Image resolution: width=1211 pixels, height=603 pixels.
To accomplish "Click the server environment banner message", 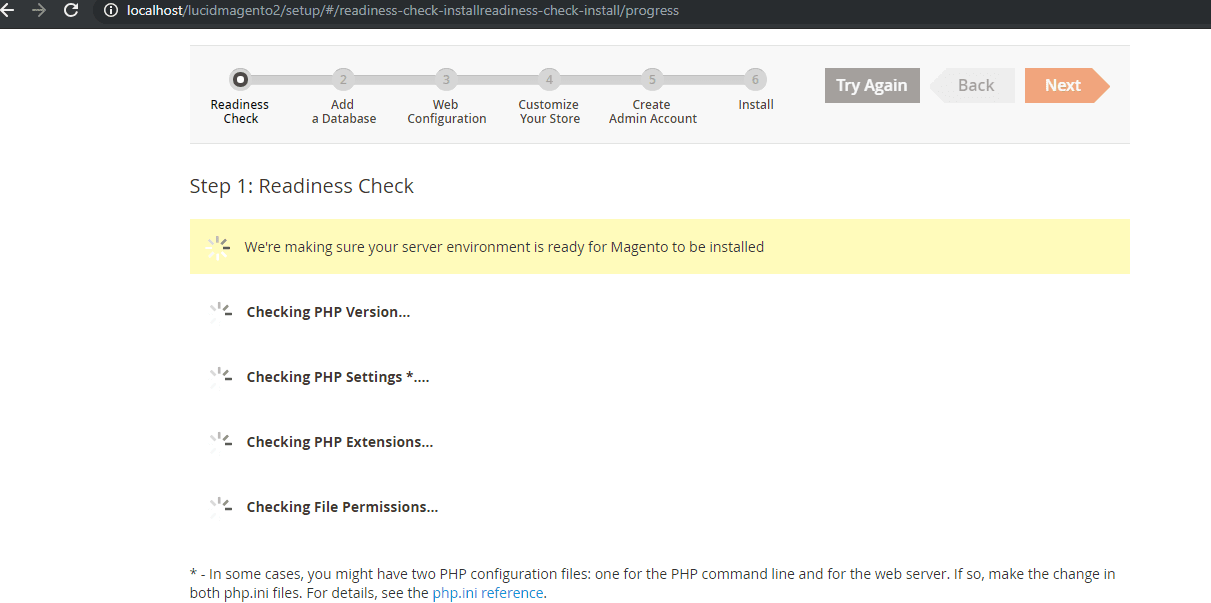I will (x=504, y=247).
